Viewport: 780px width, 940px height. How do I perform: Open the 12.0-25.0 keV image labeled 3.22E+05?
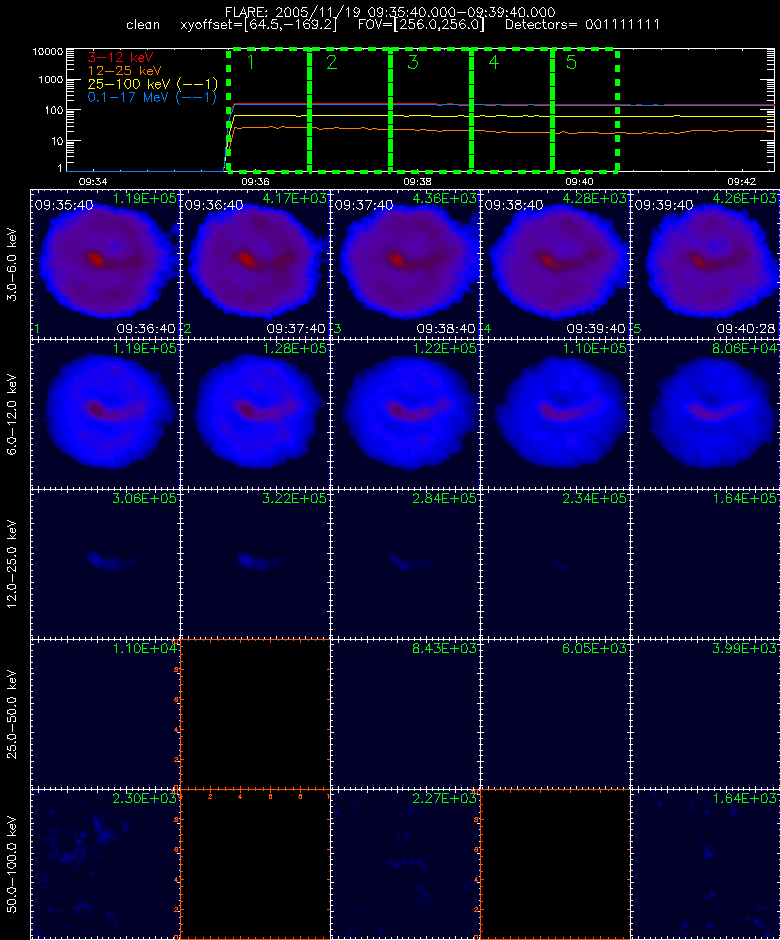(255, 564)
